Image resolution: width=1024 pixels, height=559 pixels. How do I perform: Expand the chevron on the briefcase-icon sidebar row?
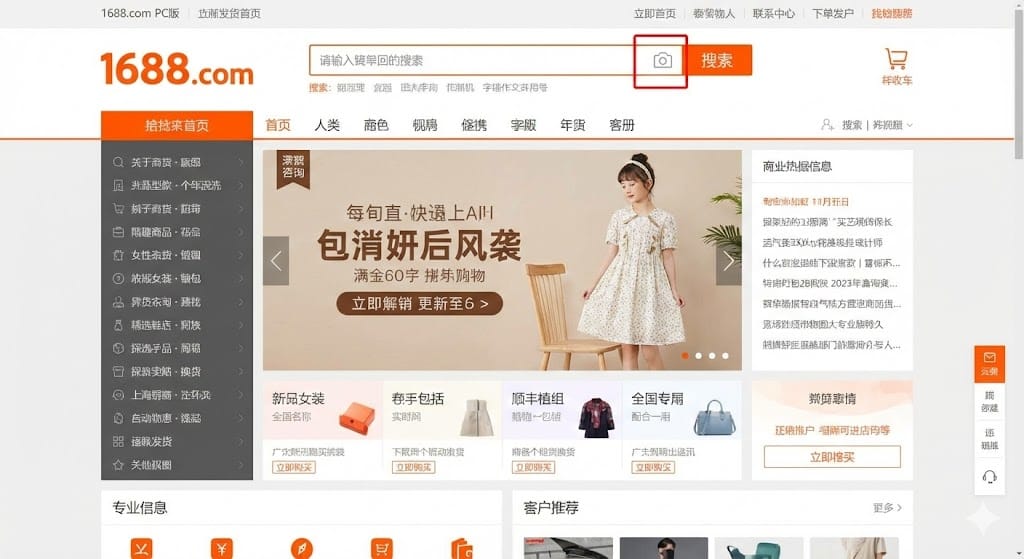[x=241, y=232]
